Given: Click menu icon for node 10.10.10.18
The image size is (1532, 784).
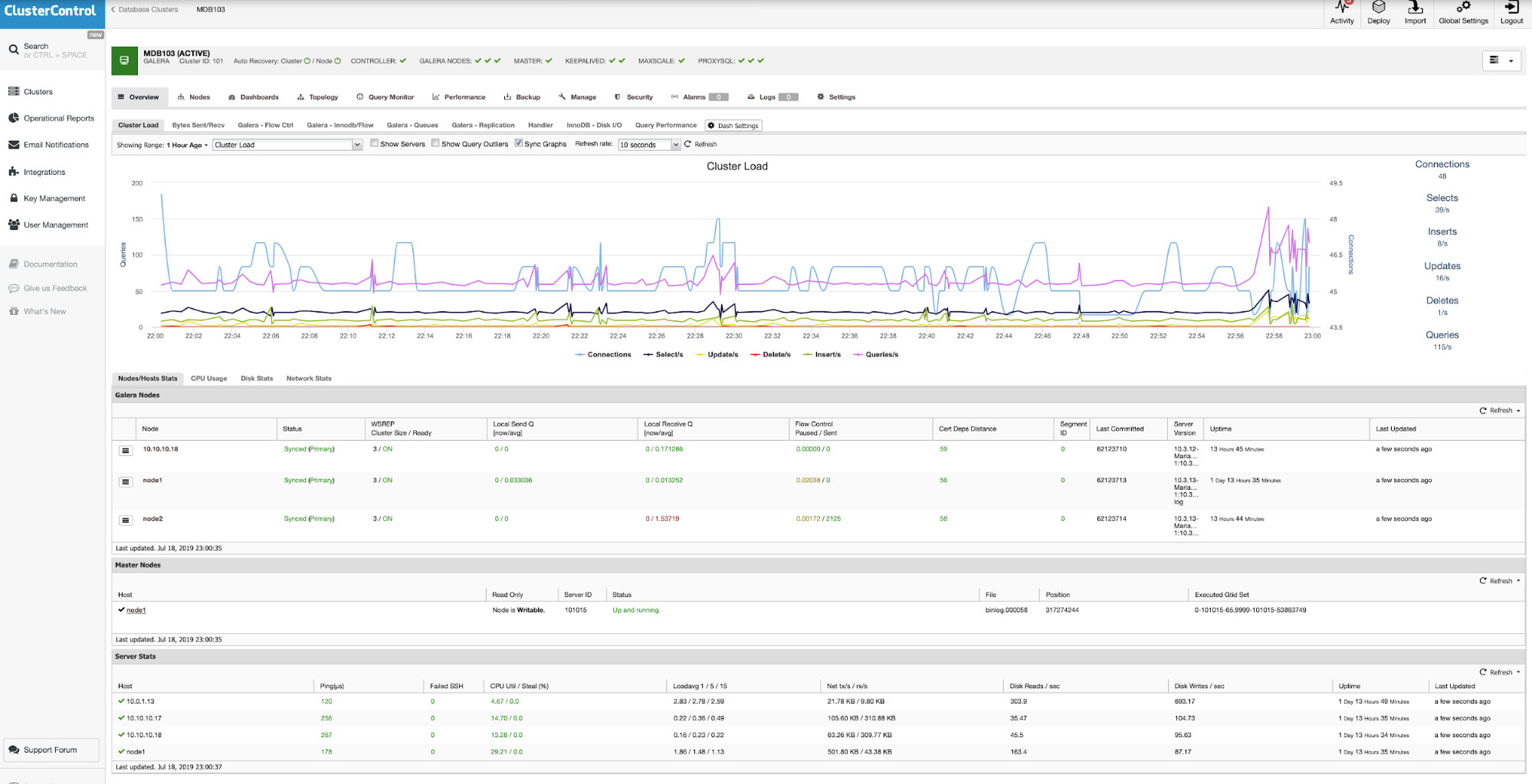Looking at the screenshot, I should click(x=126, y=450).
